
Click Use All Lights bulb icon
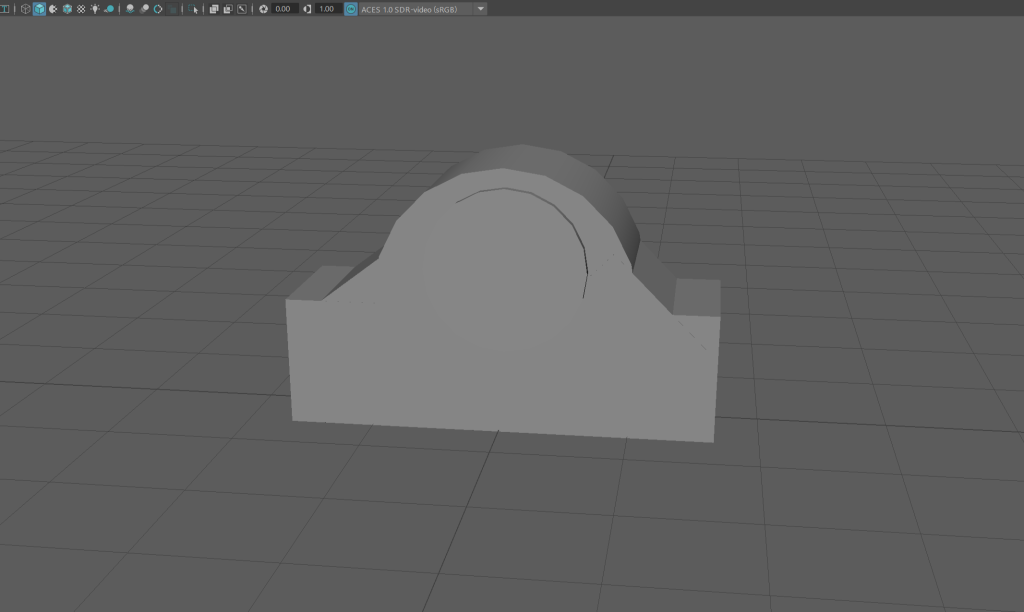click(x=95, y=8)
